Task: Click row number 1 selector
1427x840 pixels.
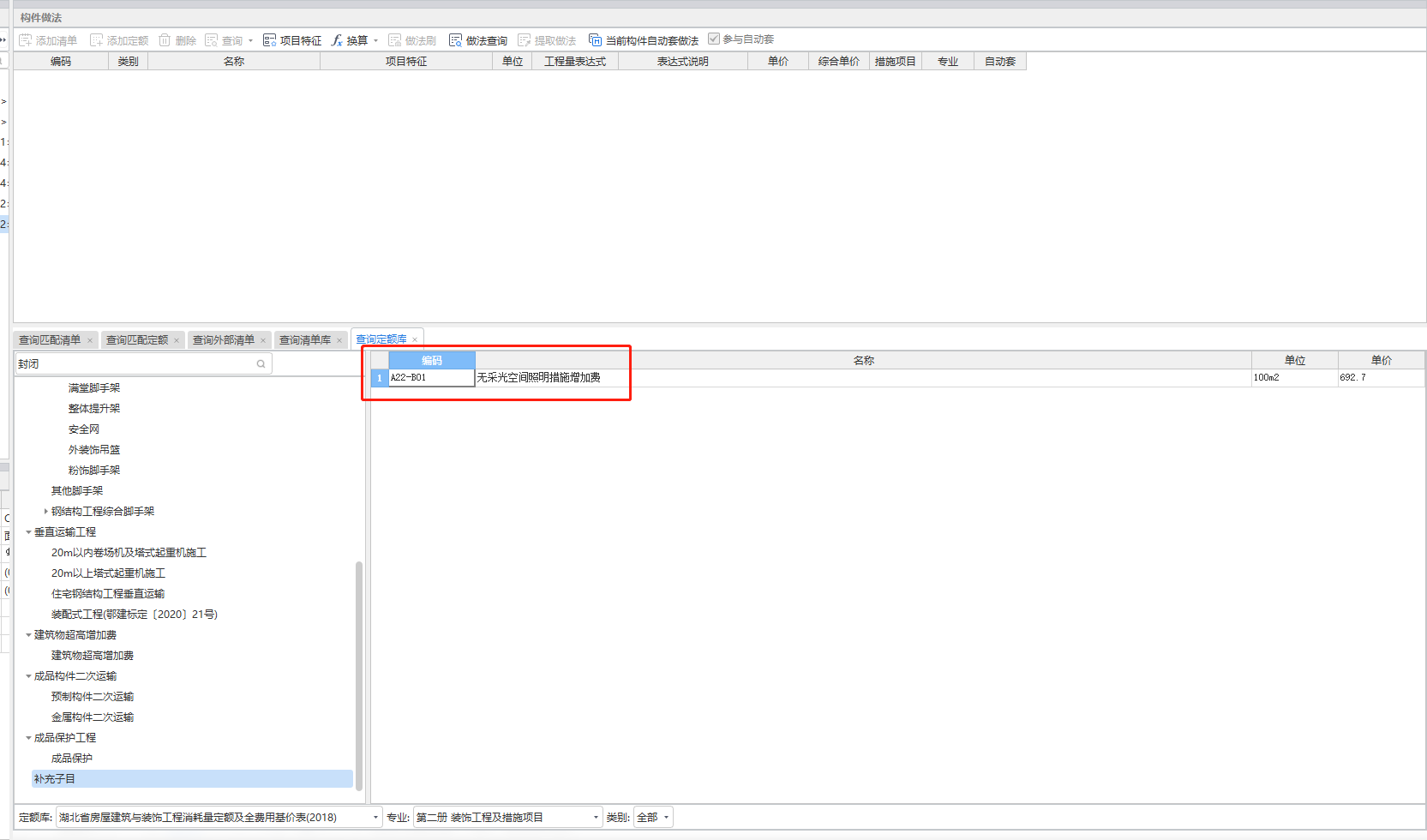Action: [x=380, y=378]
